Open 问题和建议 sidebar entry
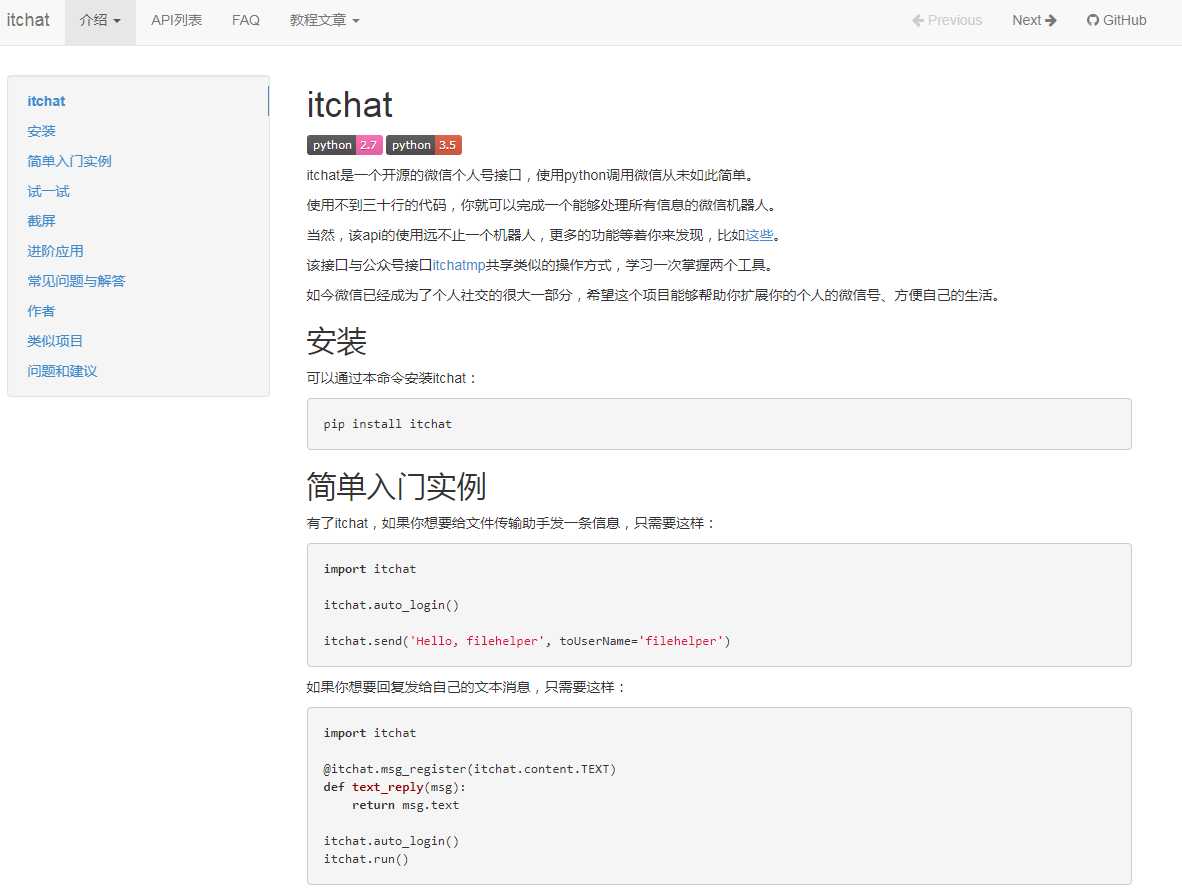The image size is (1182, 890). [x=63, y=371]
